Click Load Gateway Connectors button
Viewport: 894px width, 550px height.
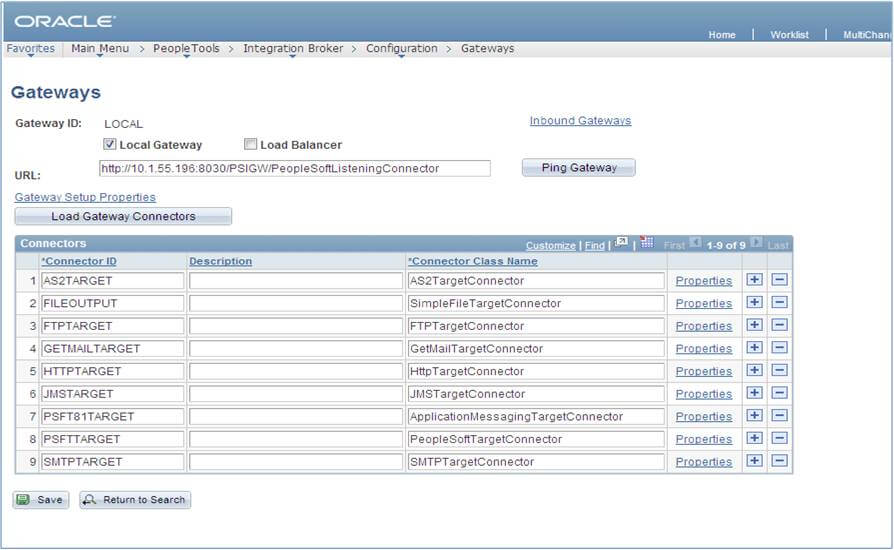(123, 217)
